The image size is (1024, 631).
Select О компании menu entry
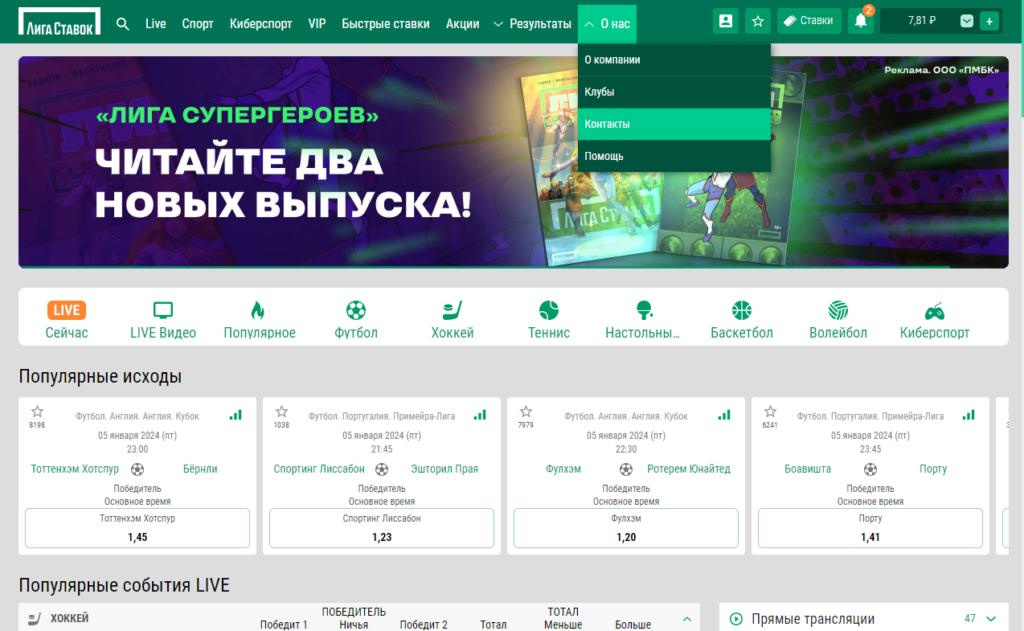(x=674, y=59)
